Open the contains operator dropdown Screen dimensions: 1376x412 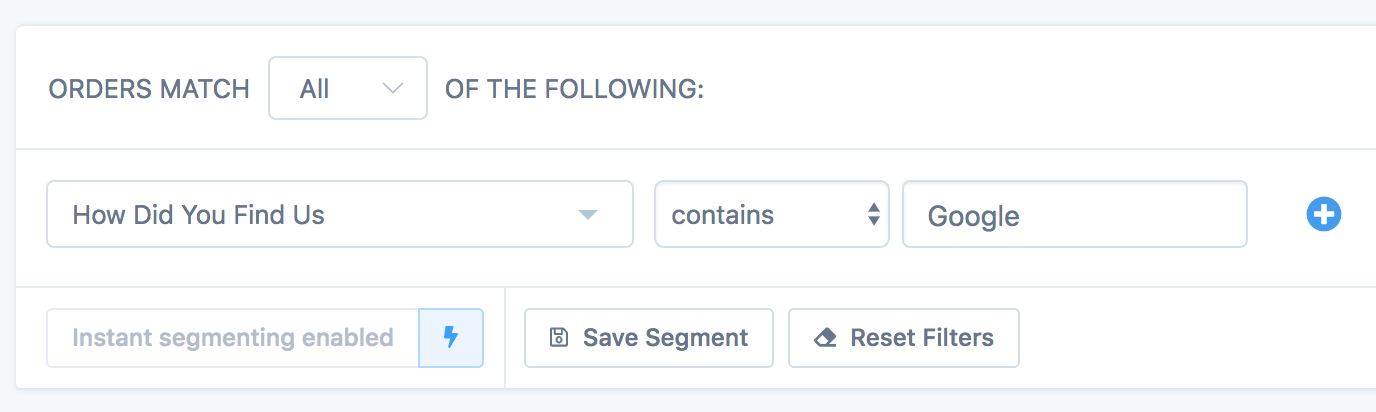(771, 214)
